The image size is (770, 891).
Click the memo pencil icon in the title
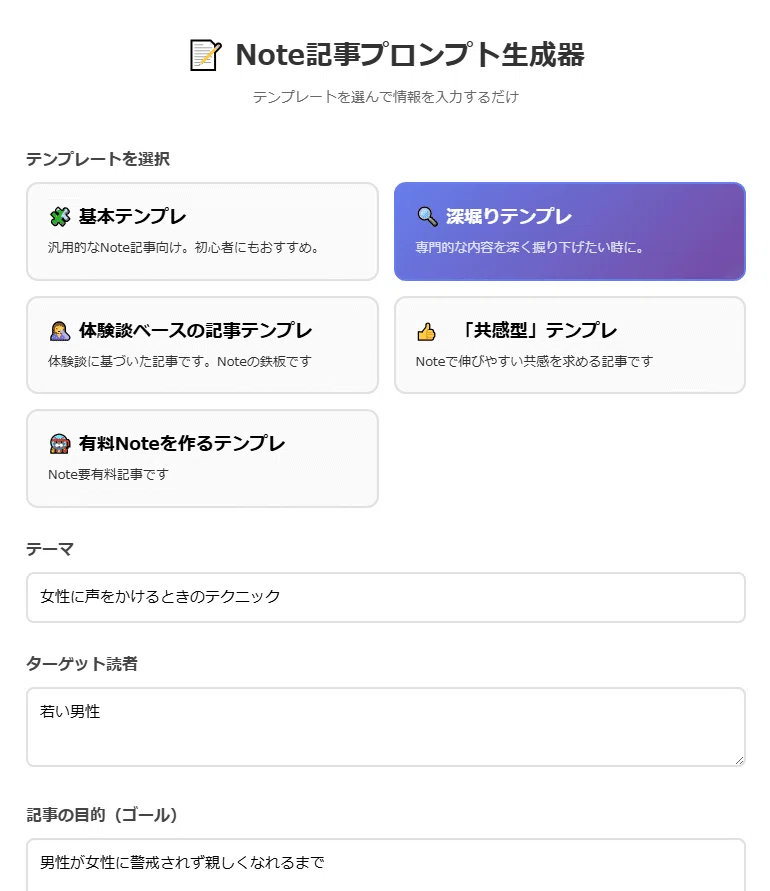(205, 55)
